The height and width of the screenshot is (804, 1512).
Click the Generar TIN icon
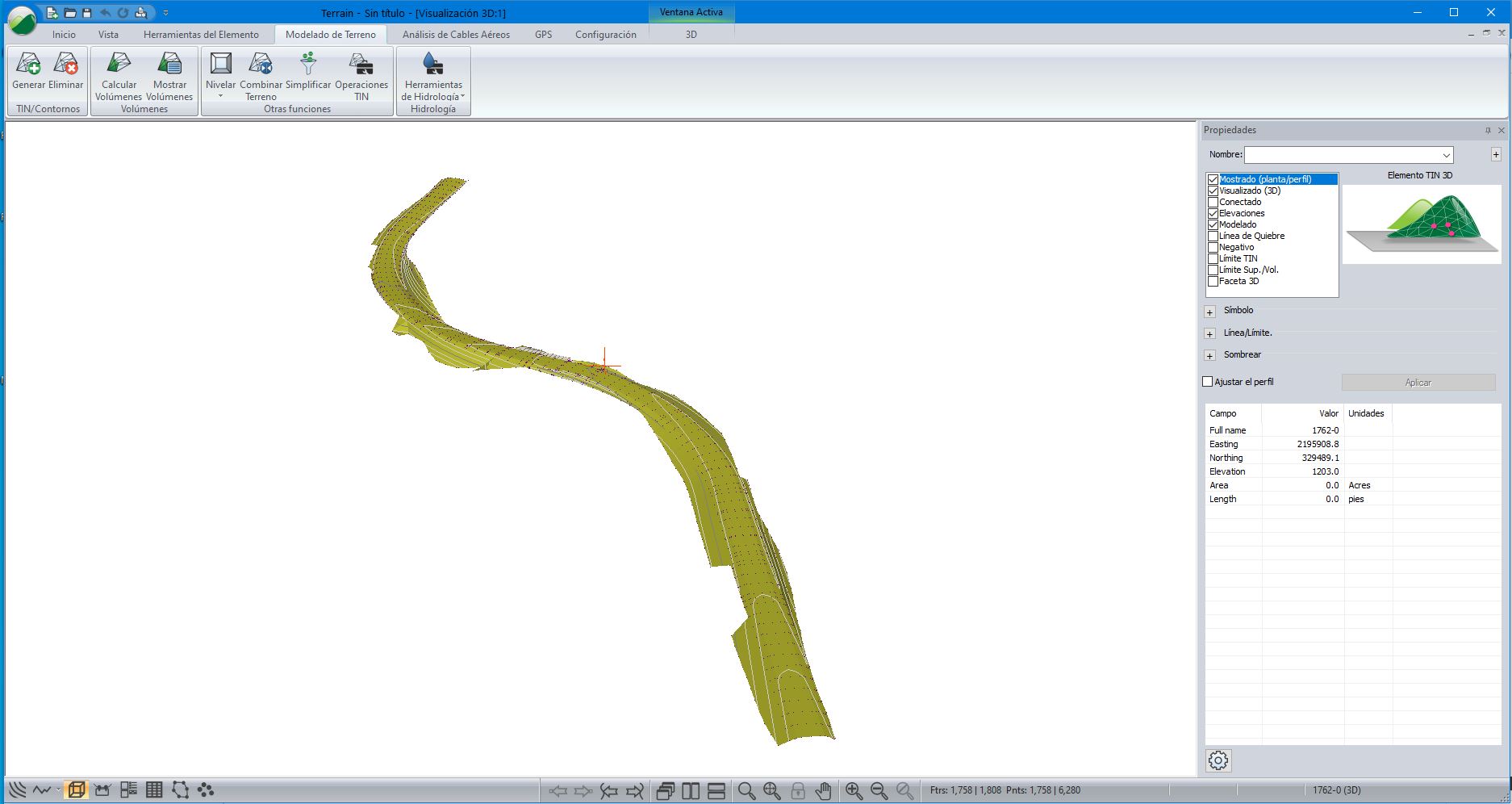point(28,65)
